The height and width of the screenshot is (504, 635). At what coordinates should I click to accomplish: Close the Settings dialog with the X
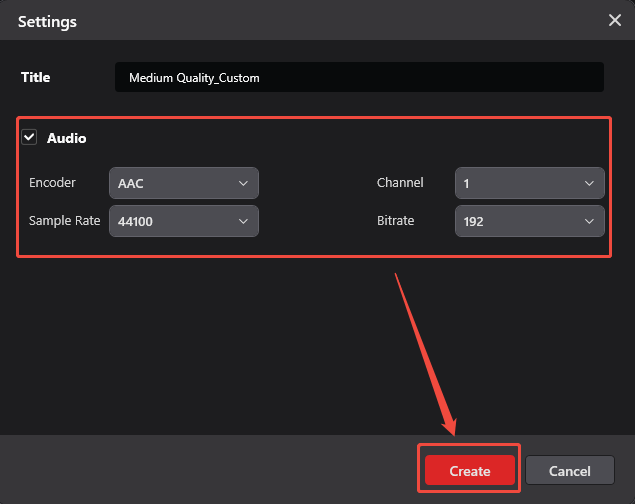click(x=615, y=20)
